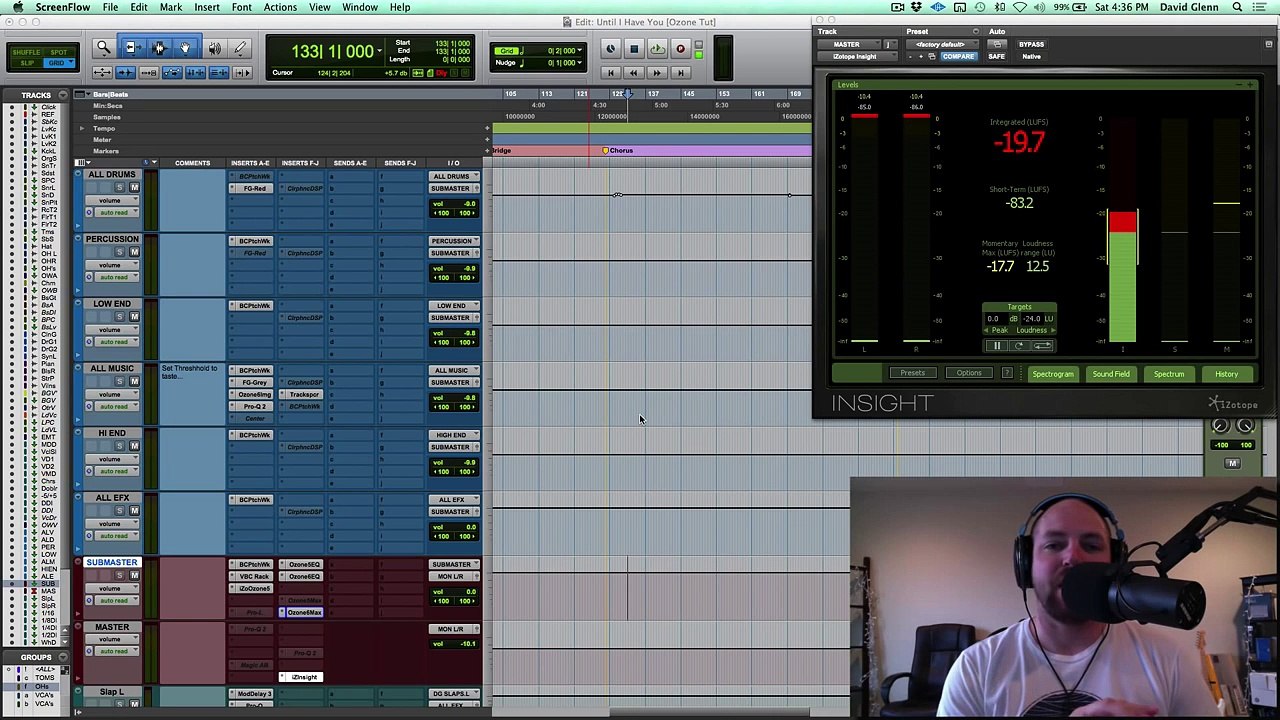This screenshot has height=720, width=1280.
Task: Mute the ALL EFX track
Action: coord(134,511)
